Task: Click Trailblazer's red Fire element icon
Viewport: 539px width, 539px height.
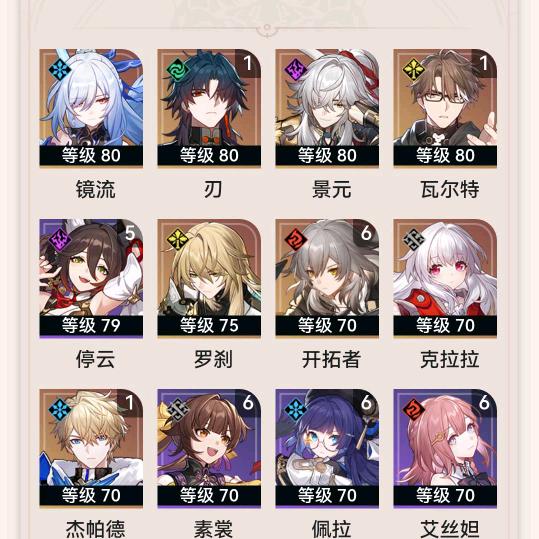Action: point(296,240)
